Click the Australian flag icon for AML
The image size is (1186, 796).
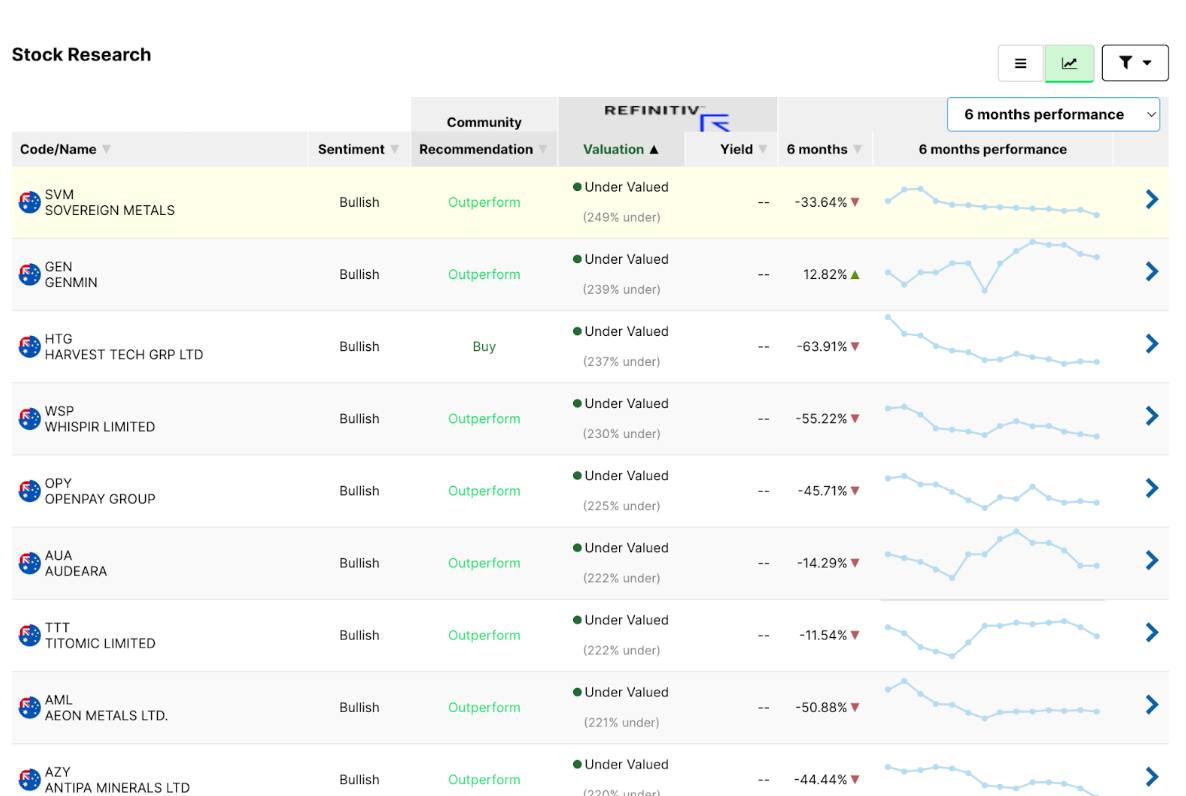(x=29, y=707)
